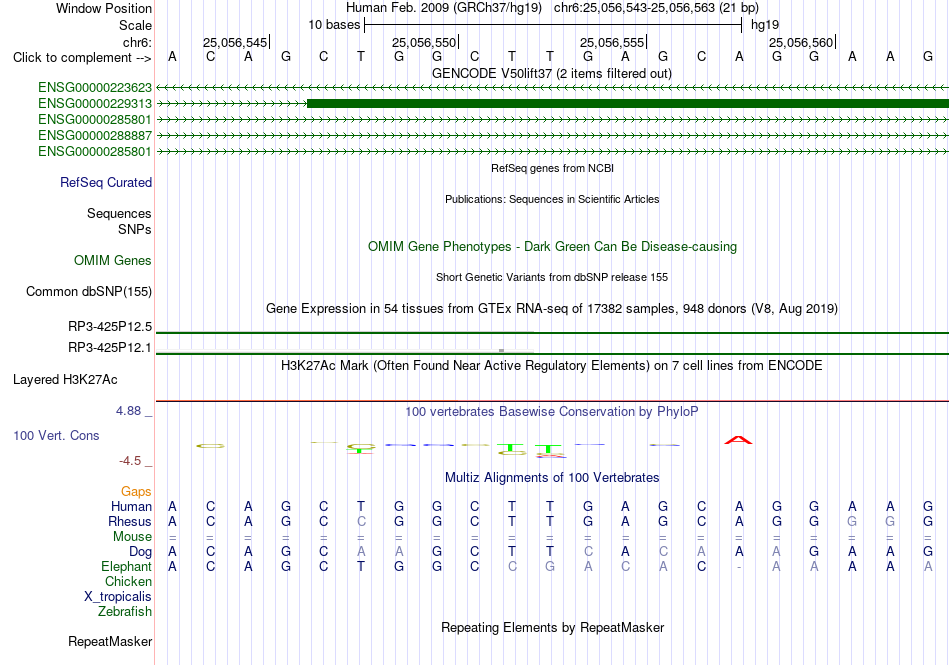Click the 25,056,560 ruler coordinate
Screen dimensions: 950x665
pos(801,42)
